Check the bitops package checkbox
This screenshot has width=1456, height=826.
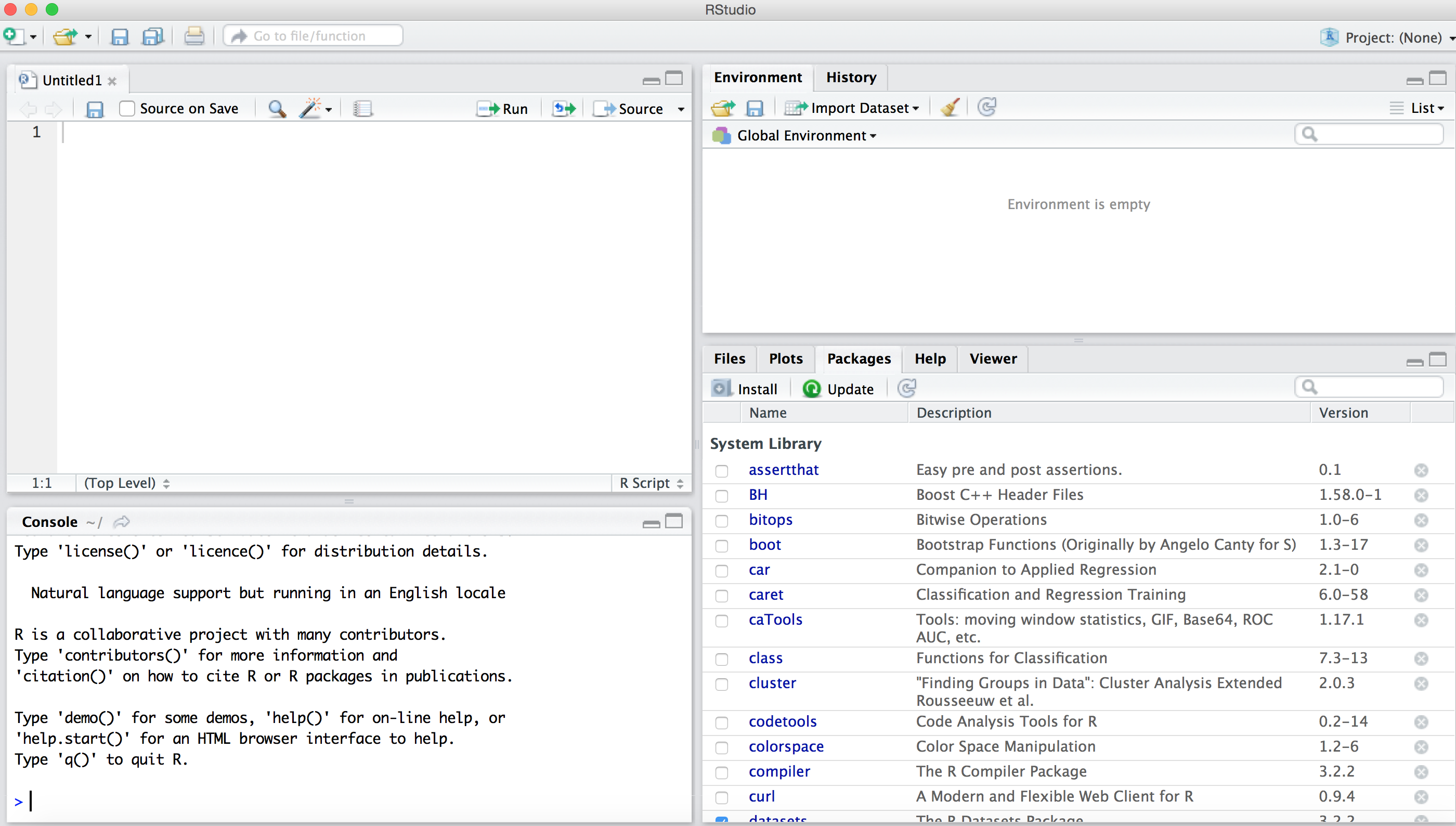(721, 521)
